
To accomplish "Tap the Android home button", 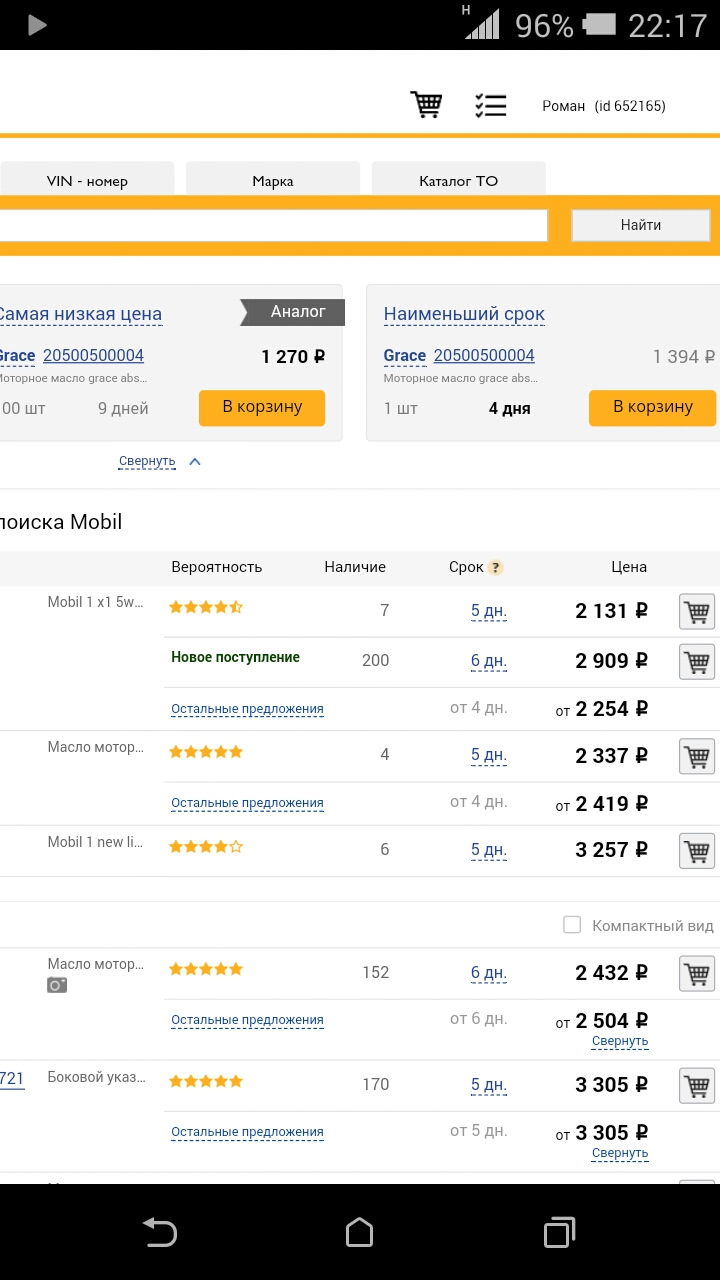I will coord(360,1232).
